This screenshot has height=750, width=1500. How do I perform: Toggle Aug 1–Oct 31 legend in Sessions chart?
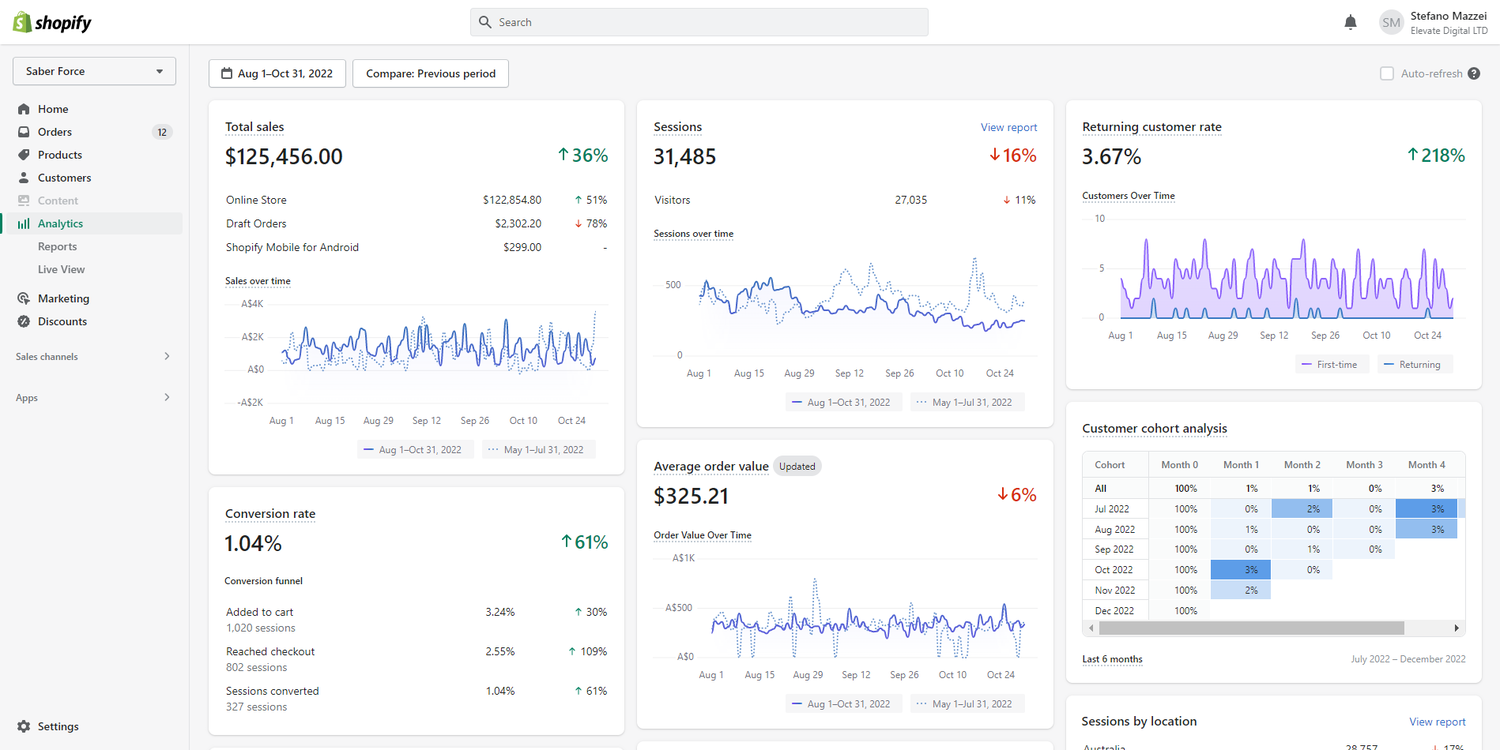[844, 402]
